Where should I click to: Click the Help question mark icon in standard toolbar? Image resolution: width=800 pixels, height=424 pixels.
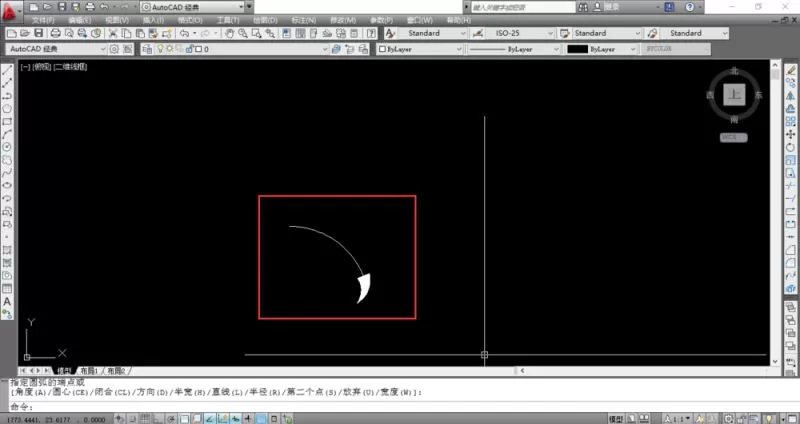(371, 33)
